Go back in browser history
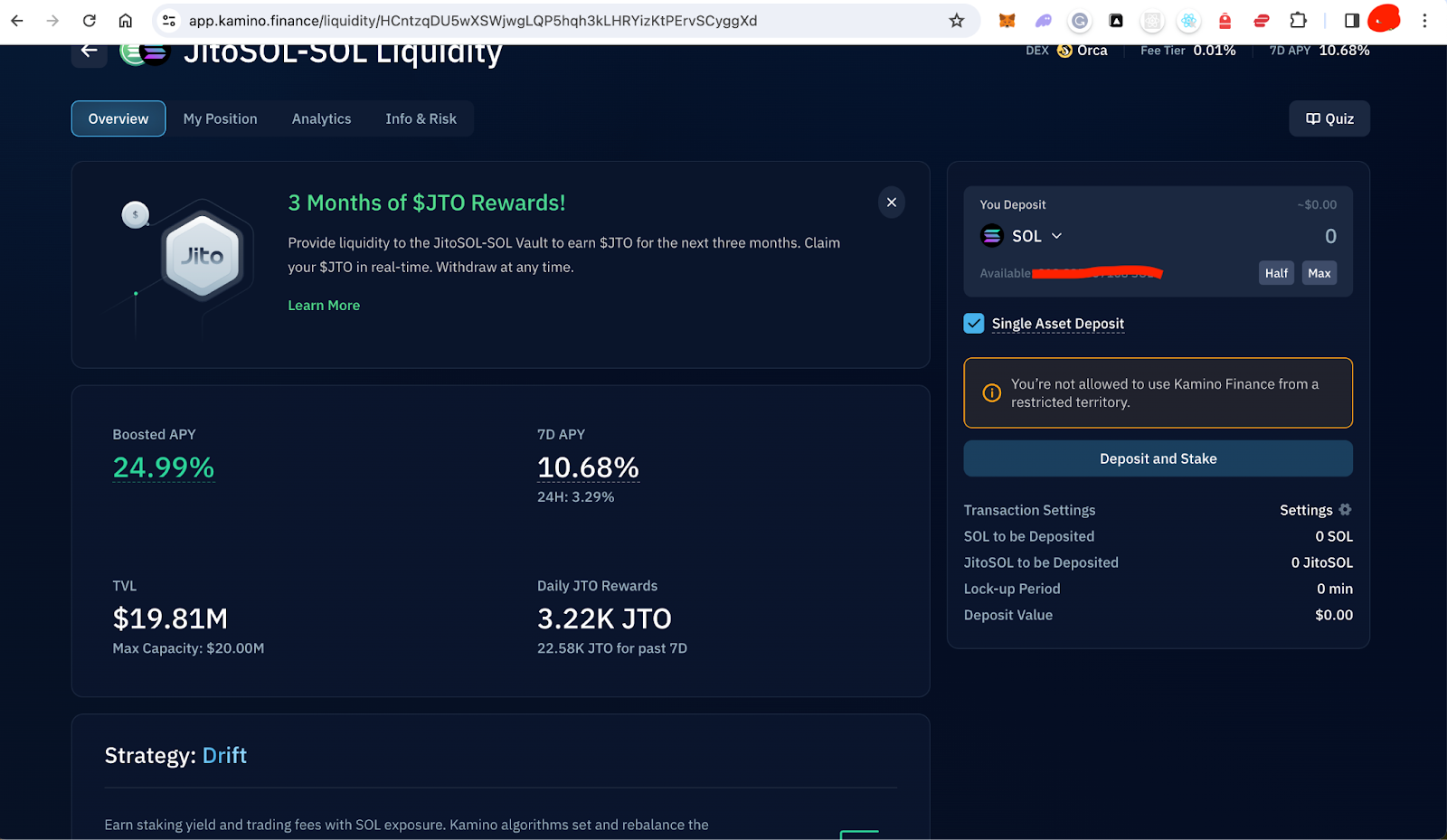This screenshot has height=840, width=1447. [x=17, y=21]
